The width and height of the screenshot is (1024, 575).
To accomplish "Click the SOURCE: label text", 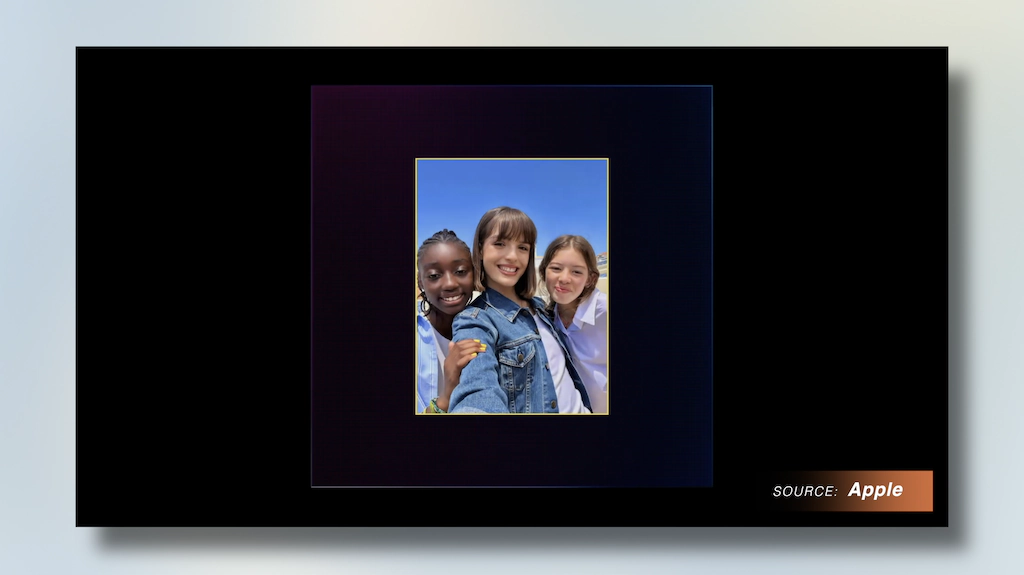I will [805, 491].
